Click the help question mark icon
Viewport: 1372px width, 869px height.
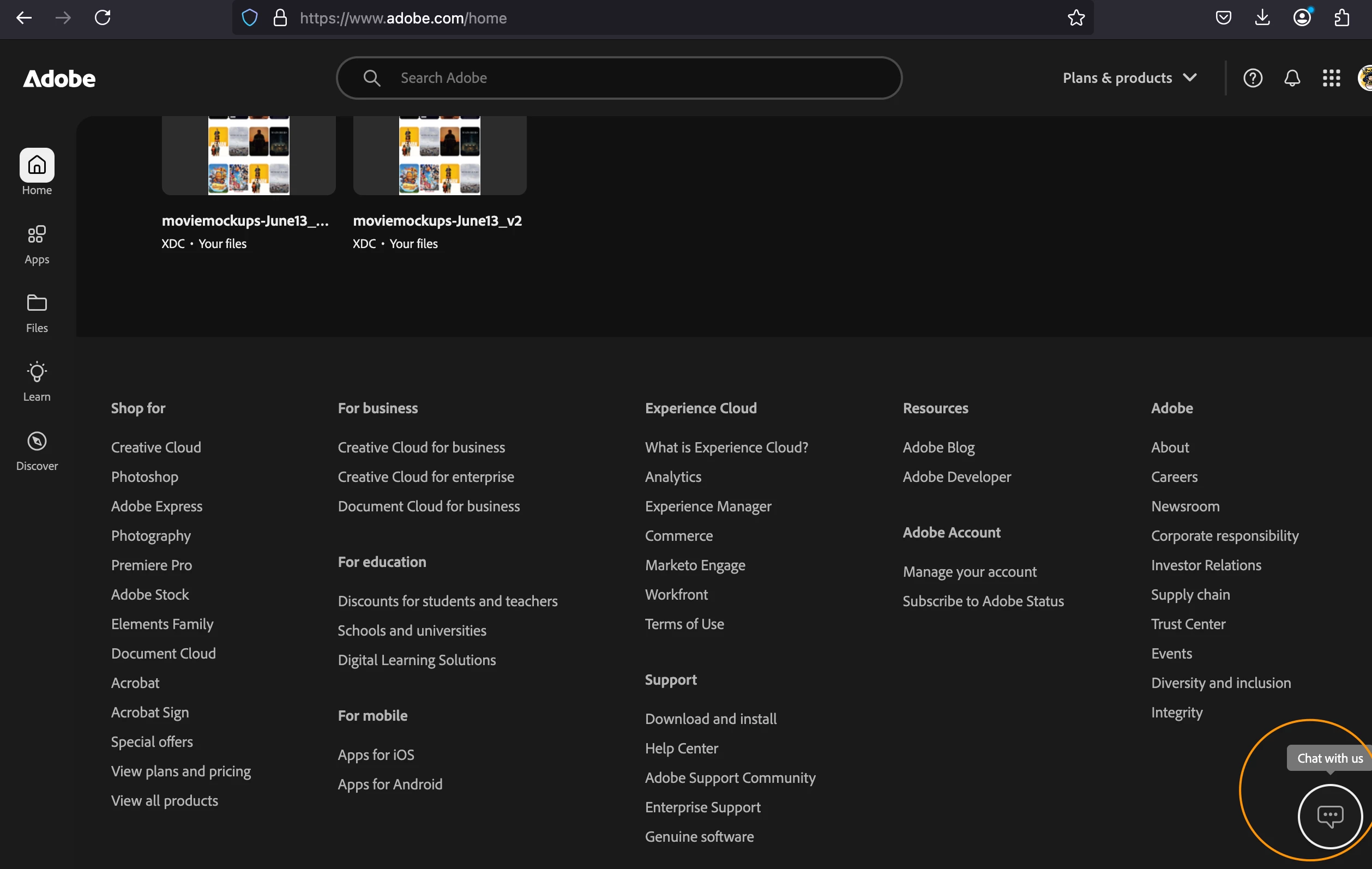(1253, 78)
